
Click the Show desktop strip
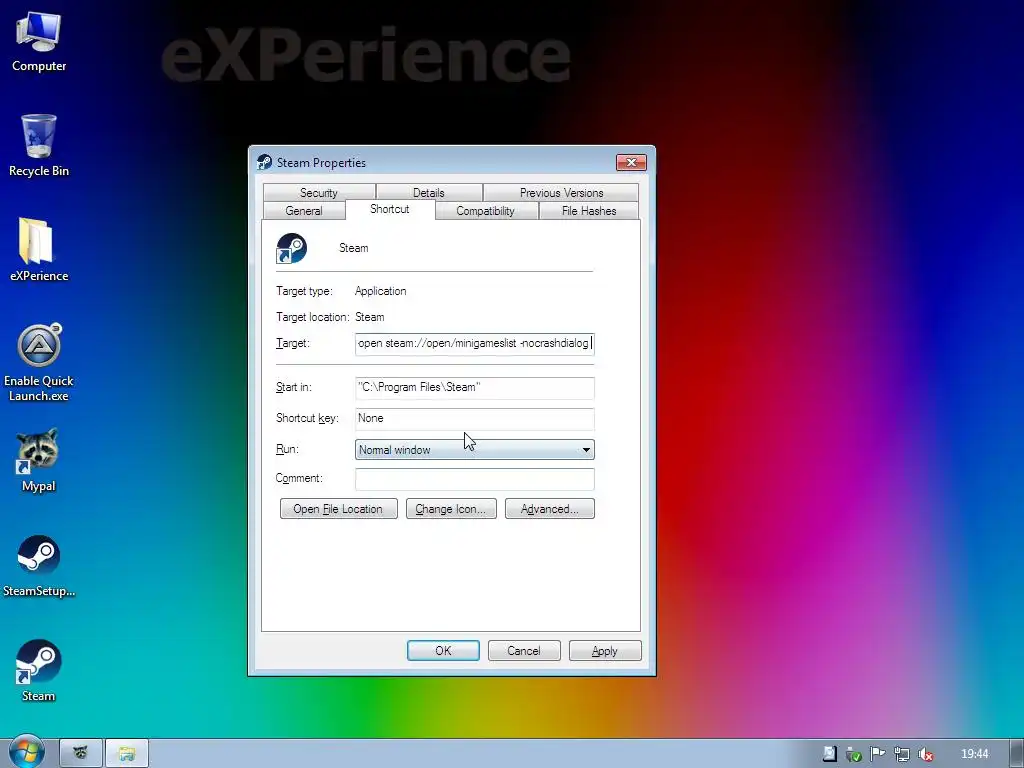[x=1016, y=754]
